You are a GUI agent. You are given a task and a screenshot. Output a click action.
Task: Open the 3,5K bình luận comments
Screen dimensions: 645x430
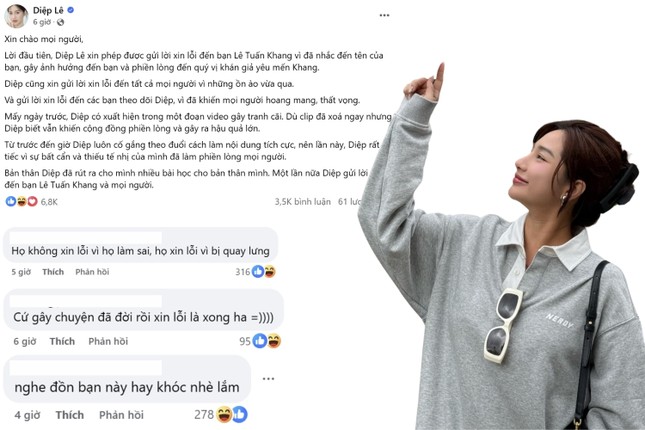[302, 202]
